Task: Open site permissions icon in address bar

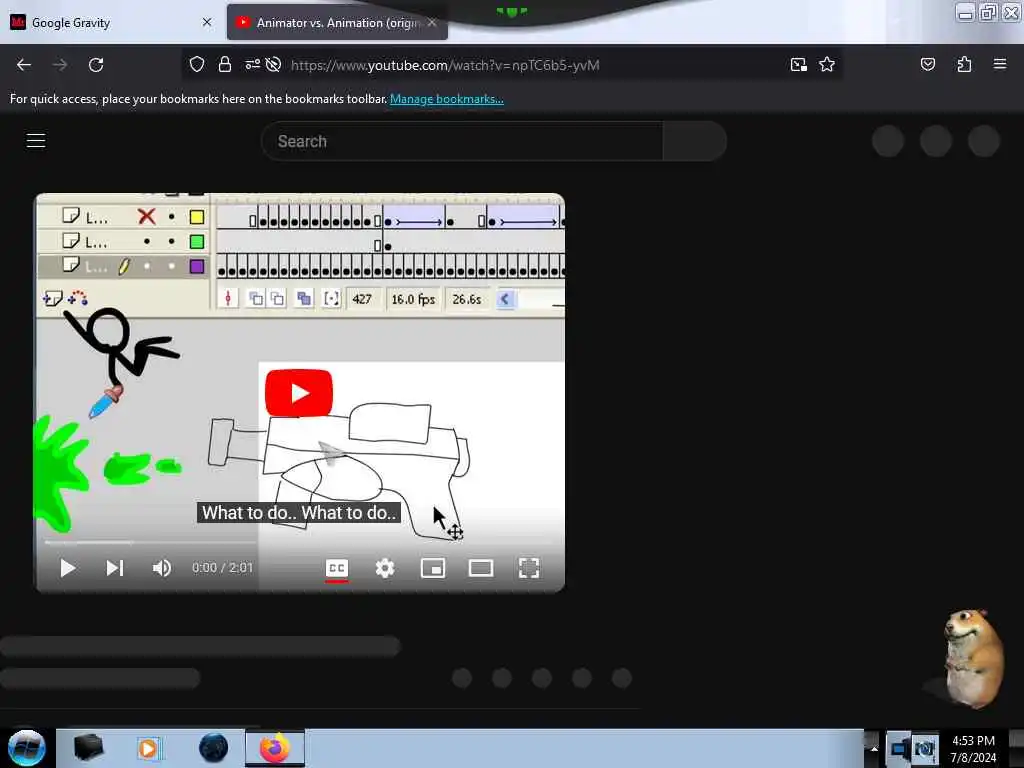Action: (252, 64)
